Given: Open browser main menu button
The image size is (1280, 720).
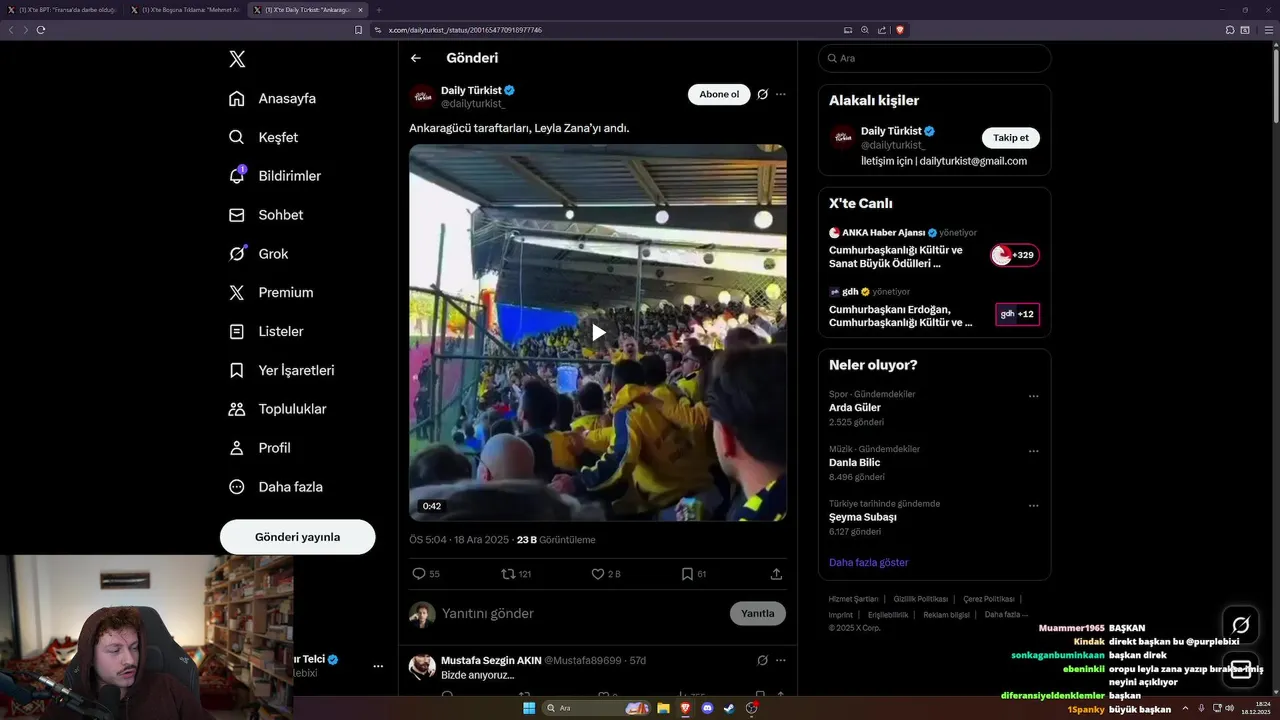Looking at the screenshot, I should tap(1270, 30).
